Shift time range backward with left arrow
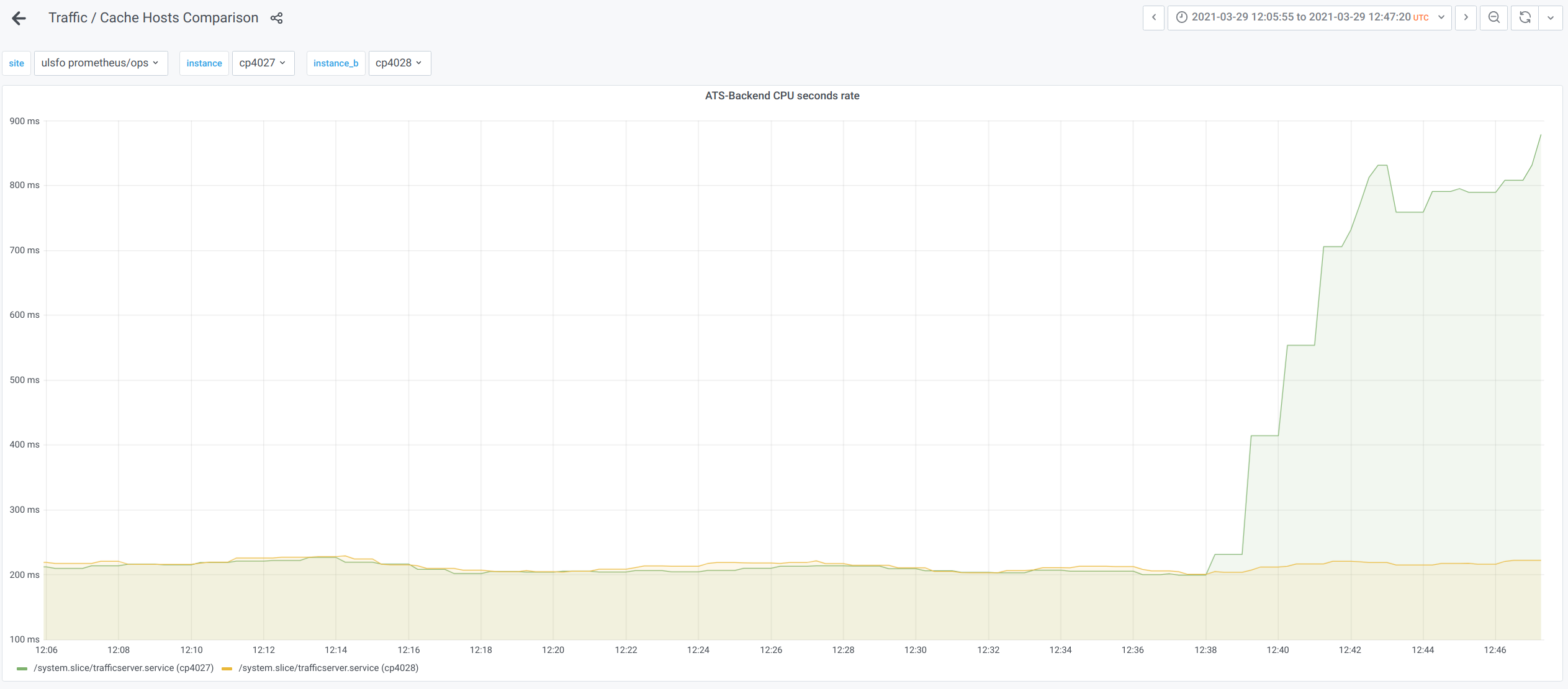This screenshot has height=689, width=1568. pyautogui.click(x=1153, y=17)
